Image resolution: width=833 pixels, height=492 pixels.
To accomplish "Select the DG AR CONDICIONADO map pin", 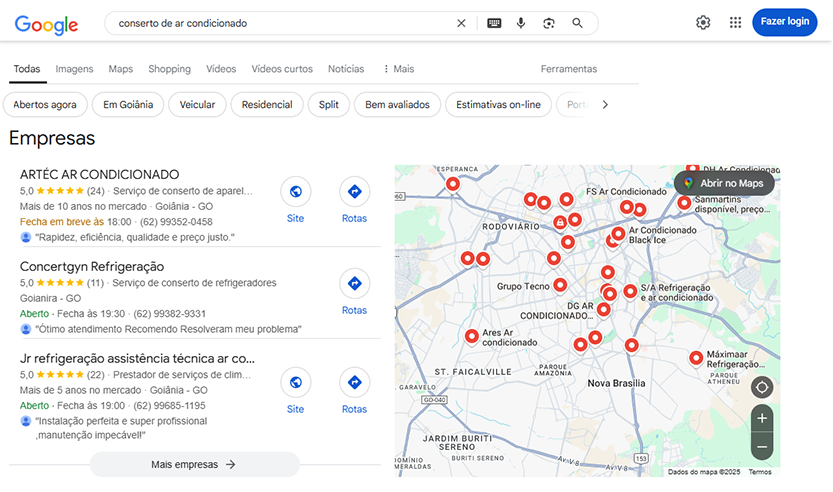I will [604, 309].
